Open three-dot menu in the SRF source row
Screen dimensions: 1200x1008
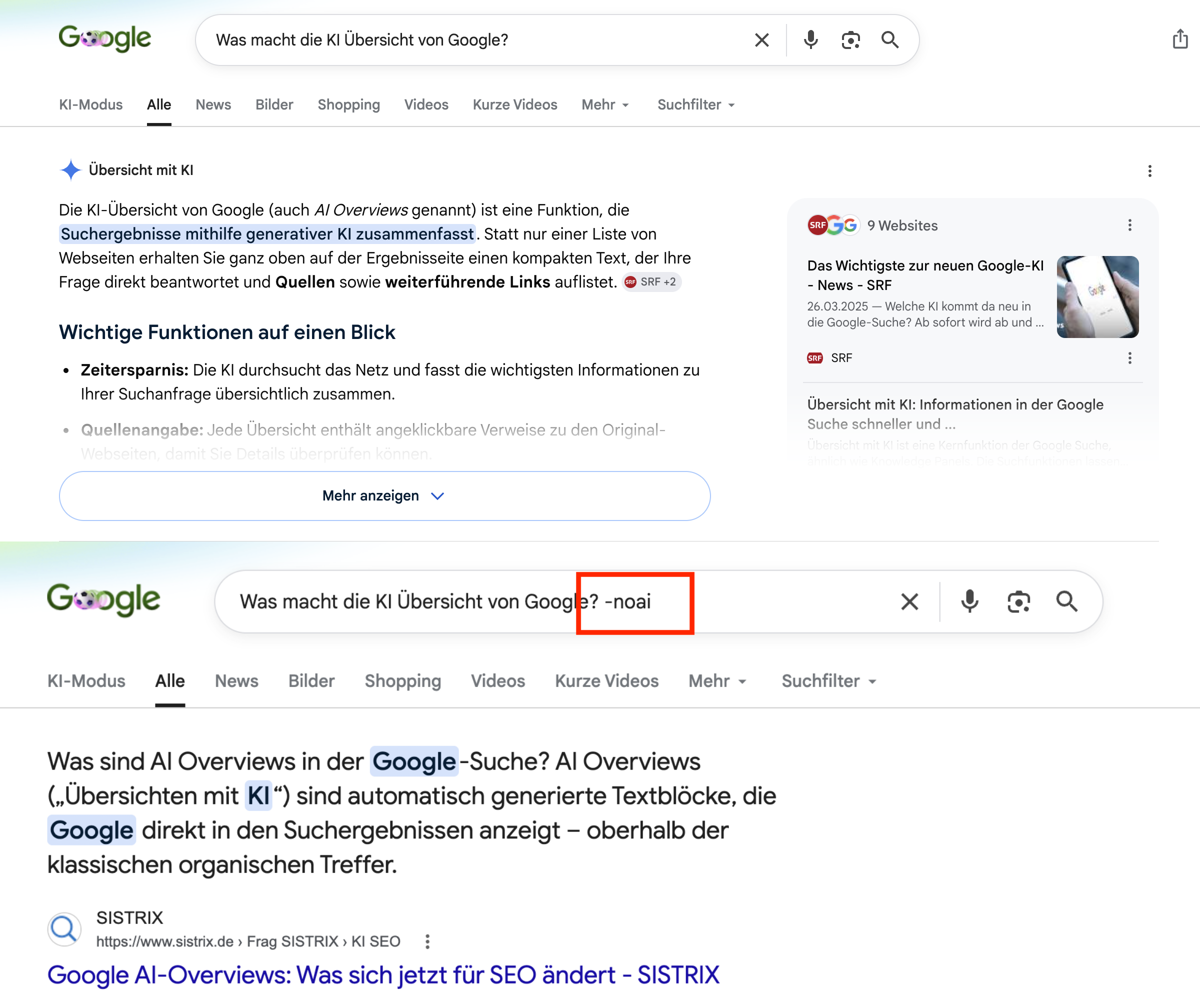click(x=1129, y=357)
